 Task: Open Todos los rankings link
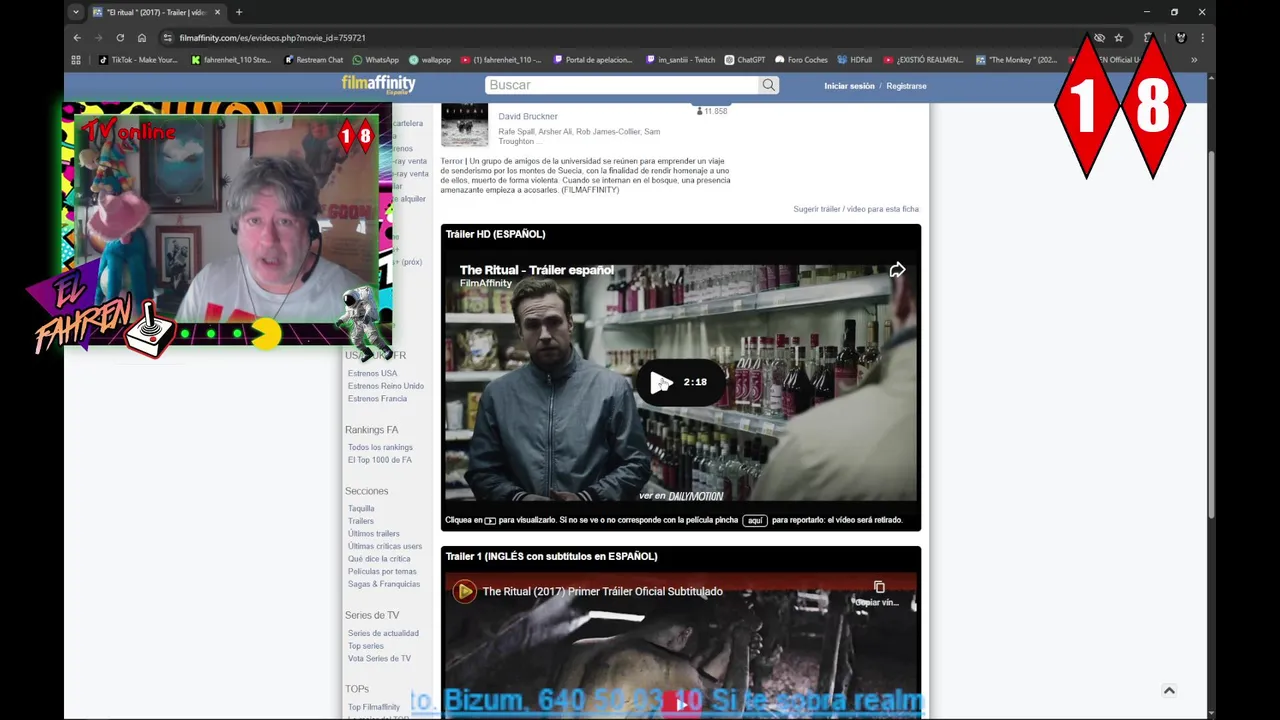click(380, 447)
